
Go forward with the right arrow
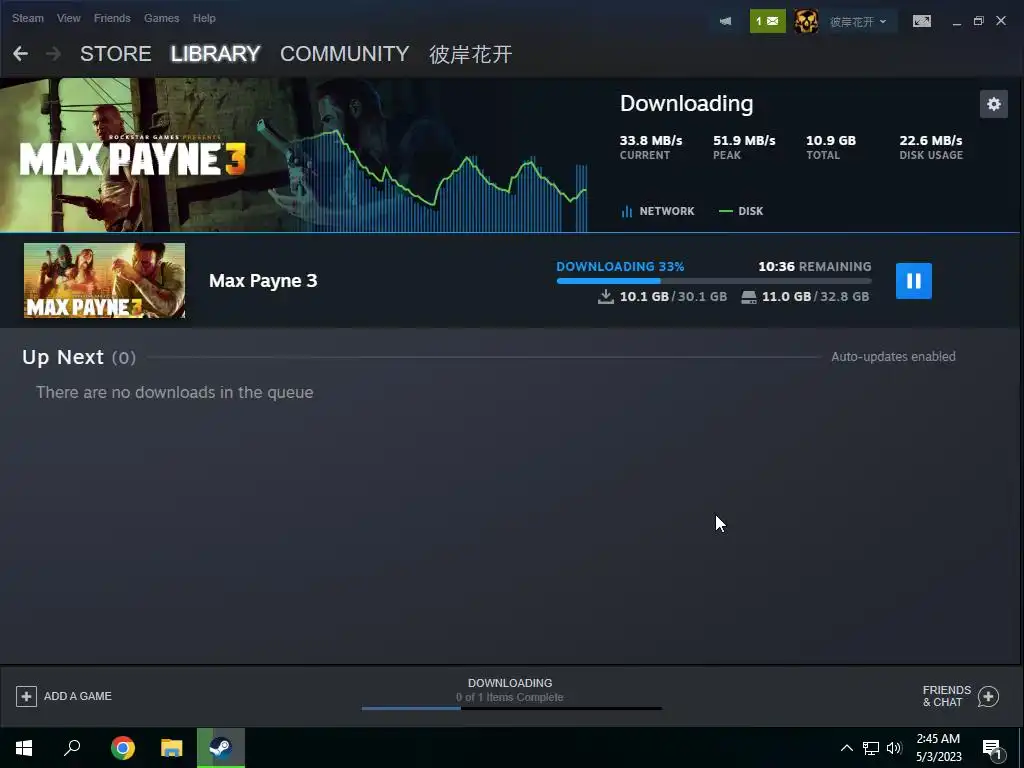tap(54, 54)
